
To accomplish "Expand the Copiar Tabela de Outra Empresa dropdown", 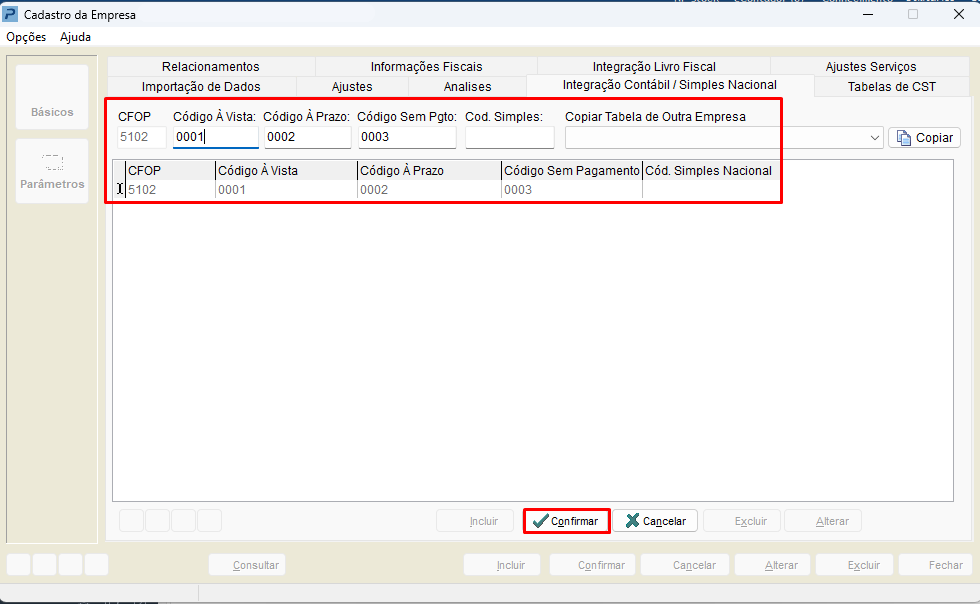I will 875,138.
